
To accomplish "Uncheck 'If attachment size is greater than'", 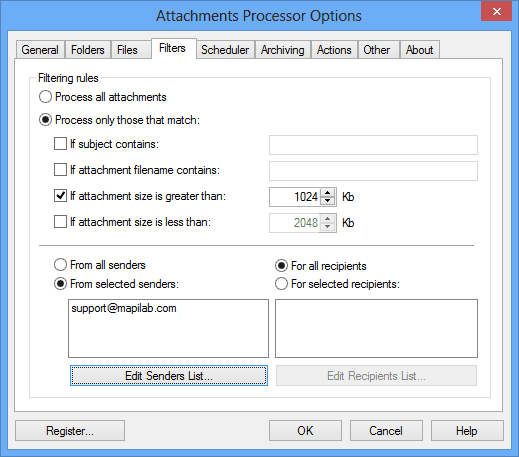I will click(x=60, y=196).
